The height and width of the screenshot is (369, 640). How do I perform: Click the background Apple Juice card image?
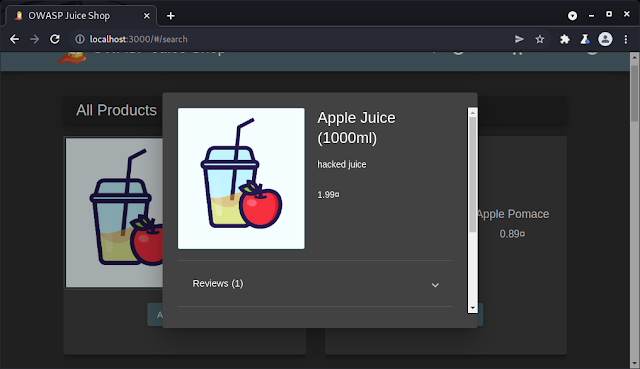tap(114, 212)
